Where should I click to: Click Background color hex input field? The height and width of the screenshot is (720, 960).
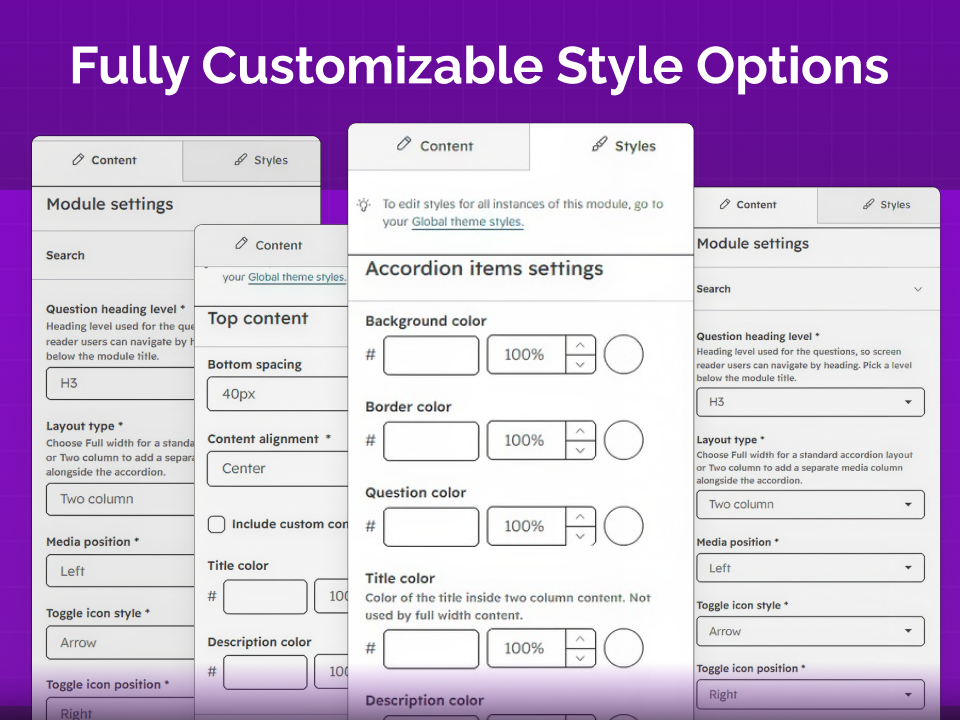click(431, 354)
